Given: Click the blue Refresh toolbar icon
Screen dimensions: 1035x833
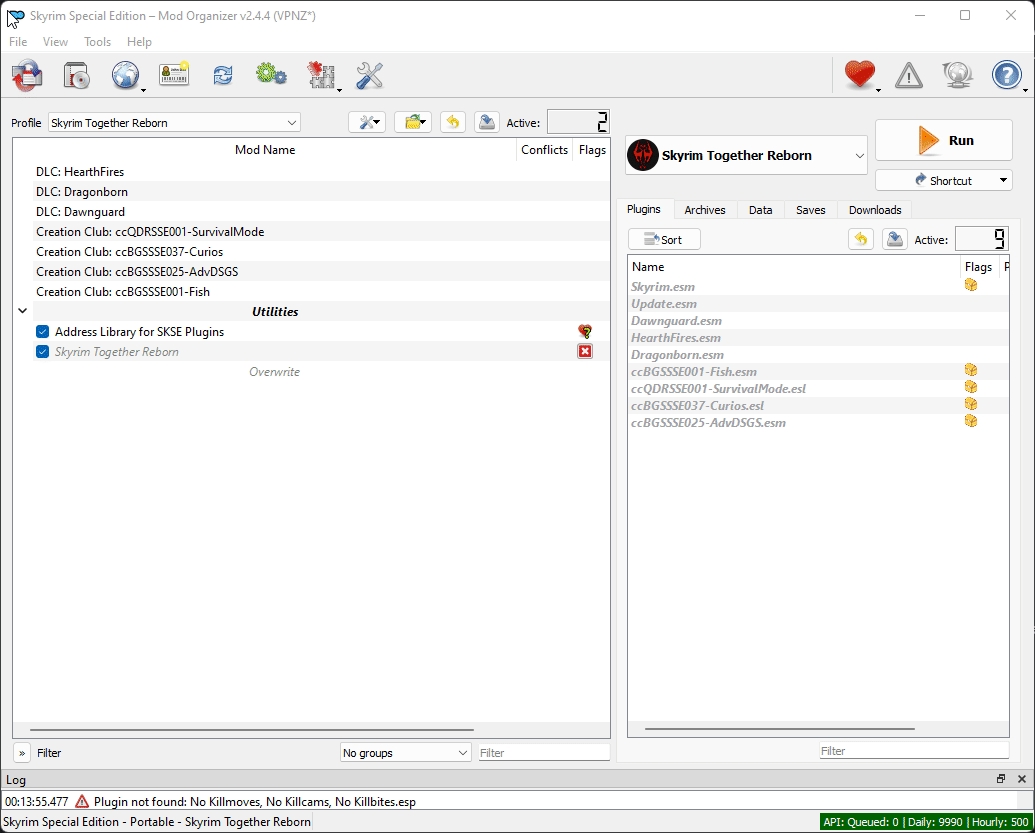Looking at the screenshot, I should click(x=222, y=76).
